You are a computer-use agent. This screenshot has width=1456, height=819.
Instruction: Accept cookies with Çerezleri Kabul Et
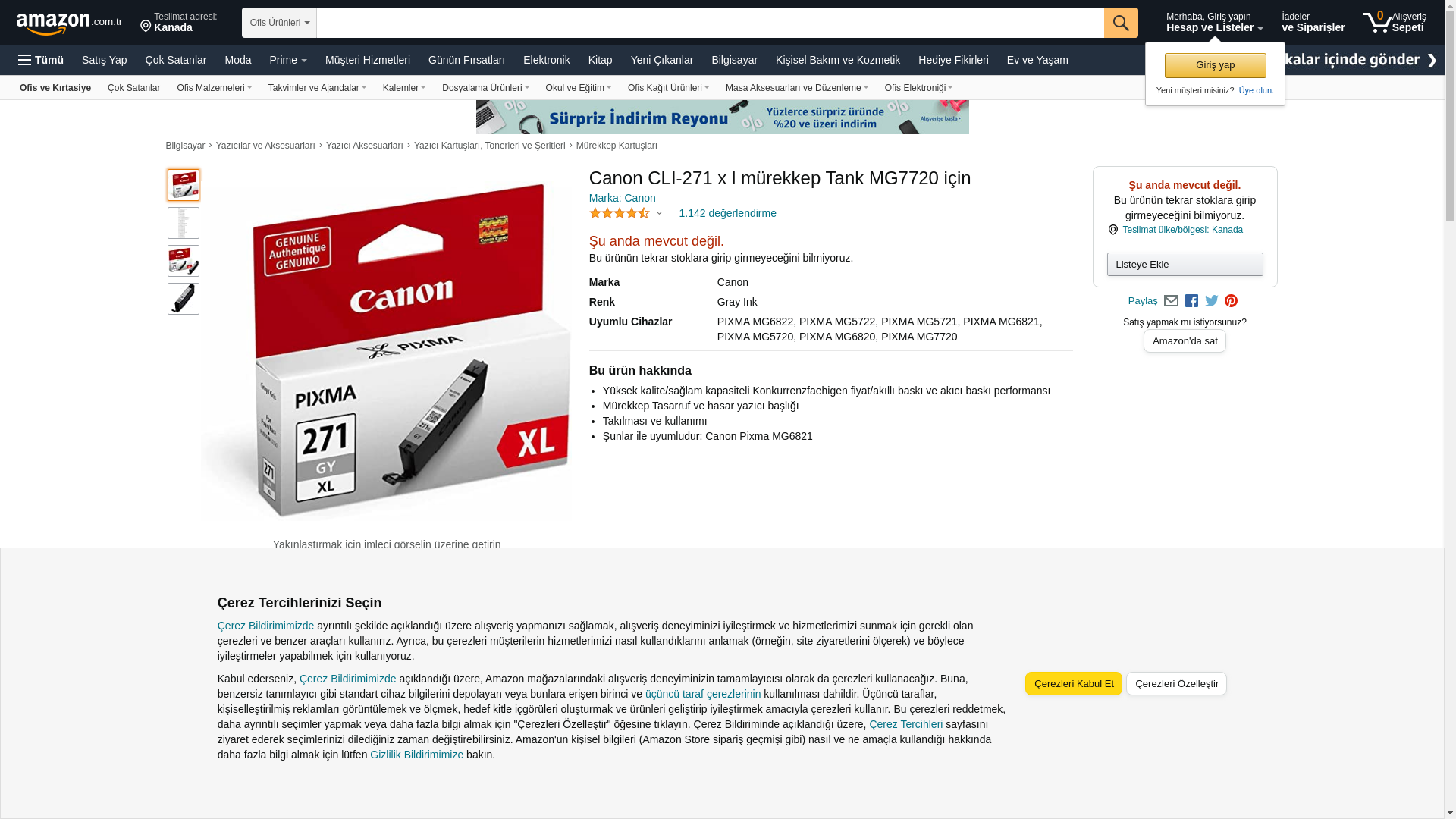pyautogui.click(x=1074, y=683)
